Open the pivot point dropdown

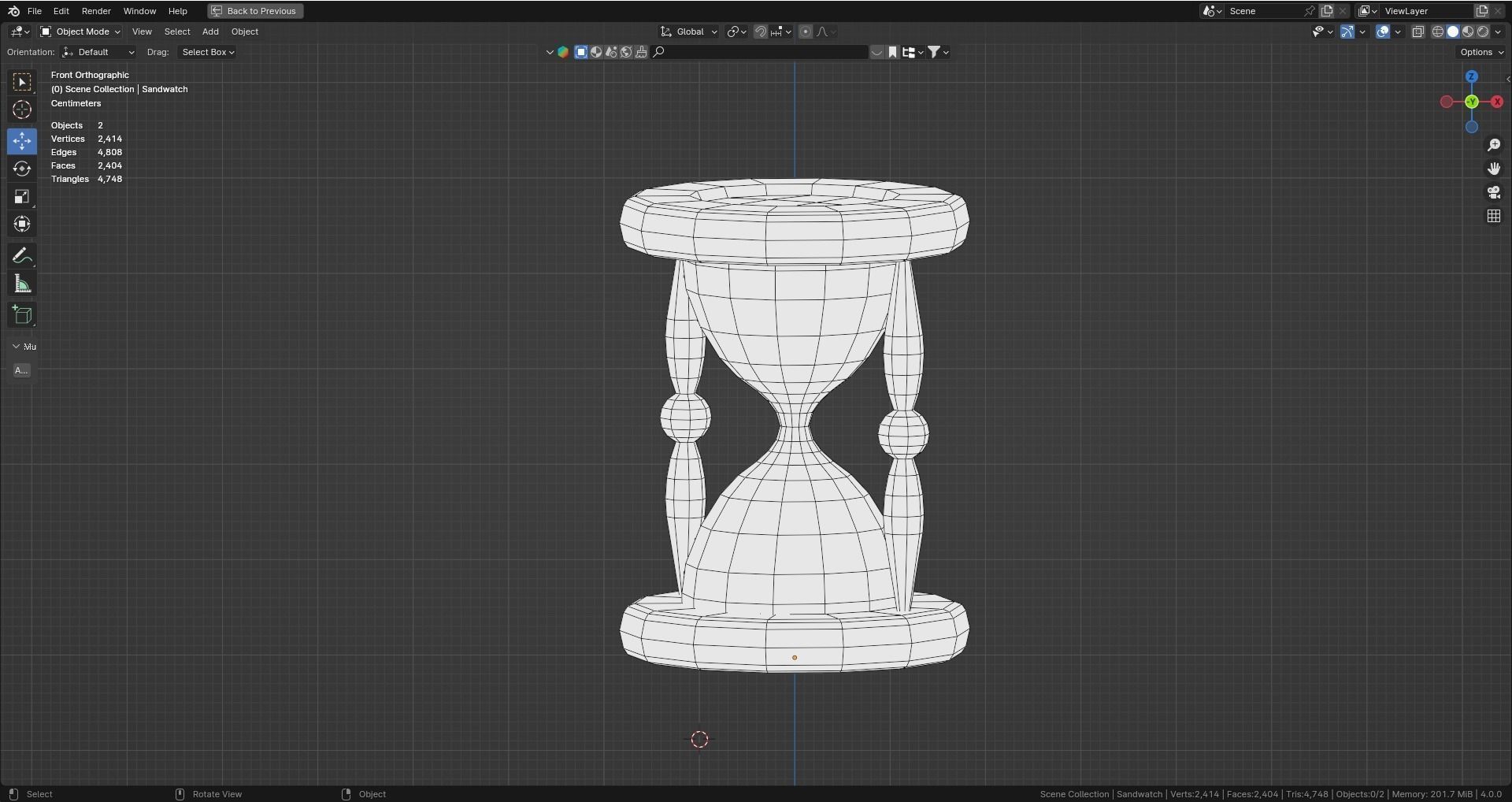(x=736, y=32)
